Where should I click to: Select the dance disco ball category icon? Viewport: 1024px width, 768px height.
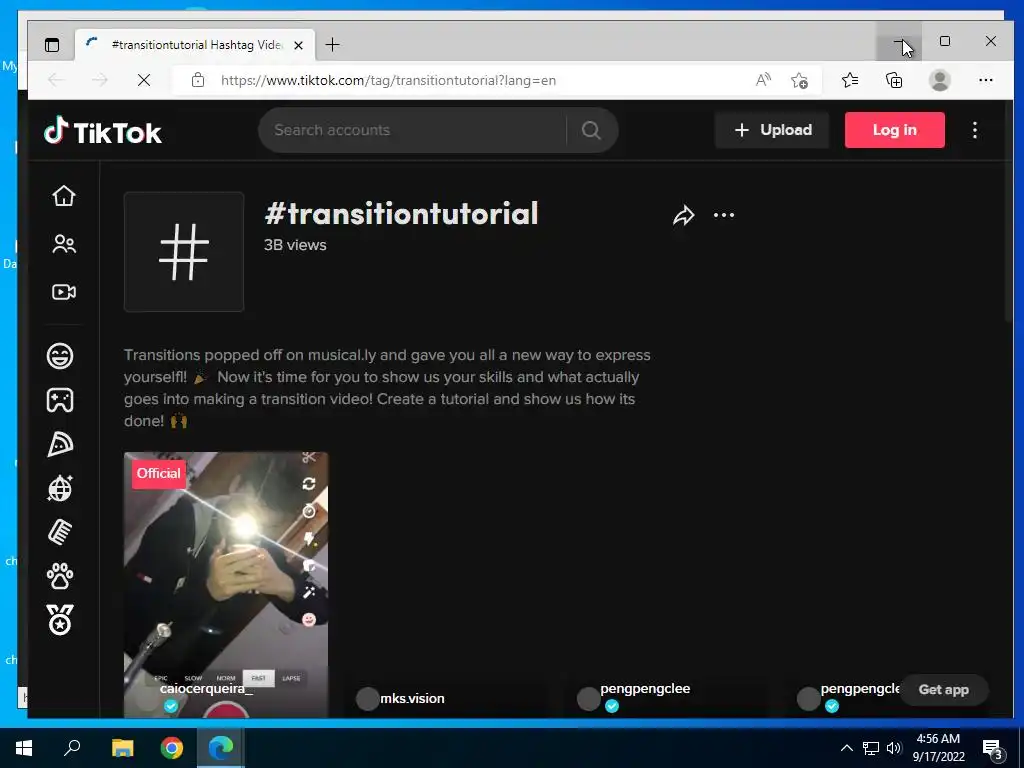pyautogui.click(x=60, y=488)
